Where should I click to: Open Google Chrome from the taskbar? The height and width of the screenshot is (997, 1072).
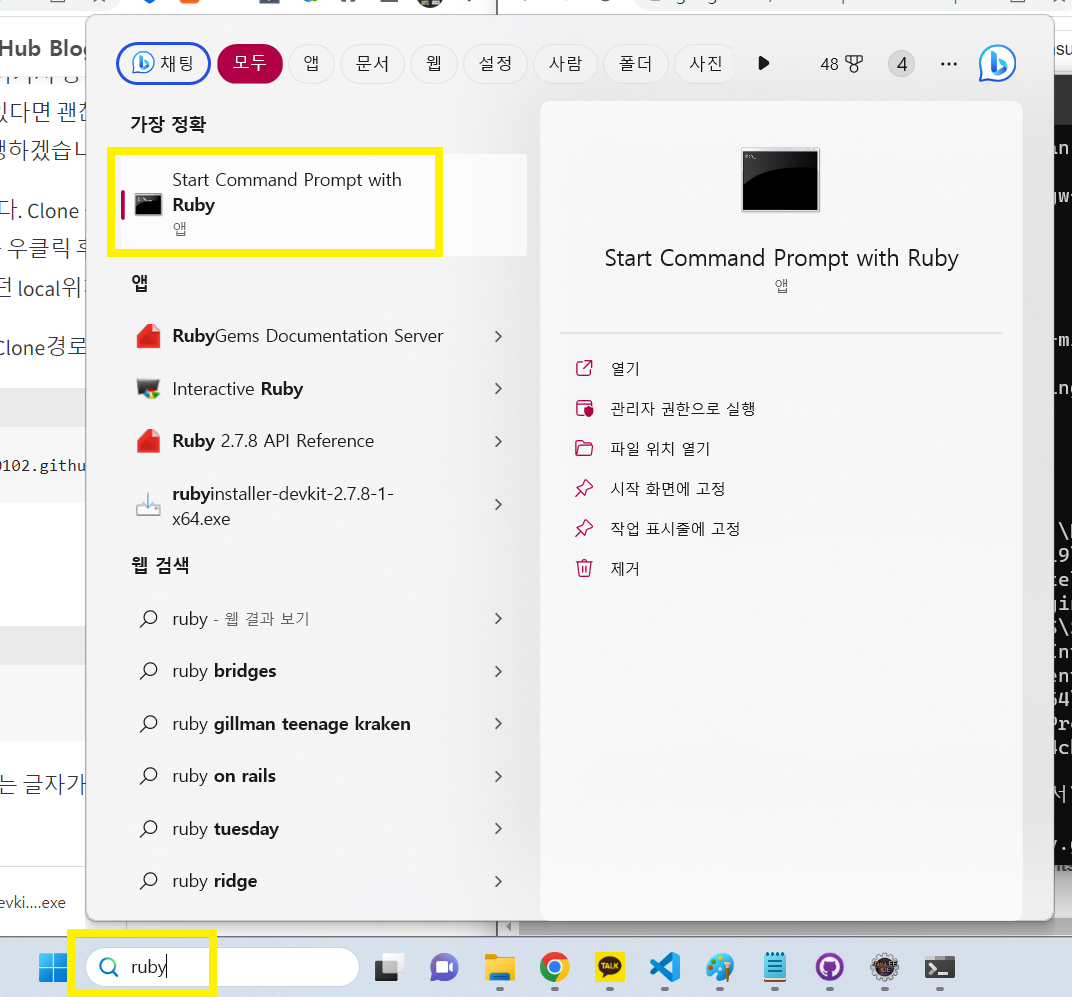[554, 967]
